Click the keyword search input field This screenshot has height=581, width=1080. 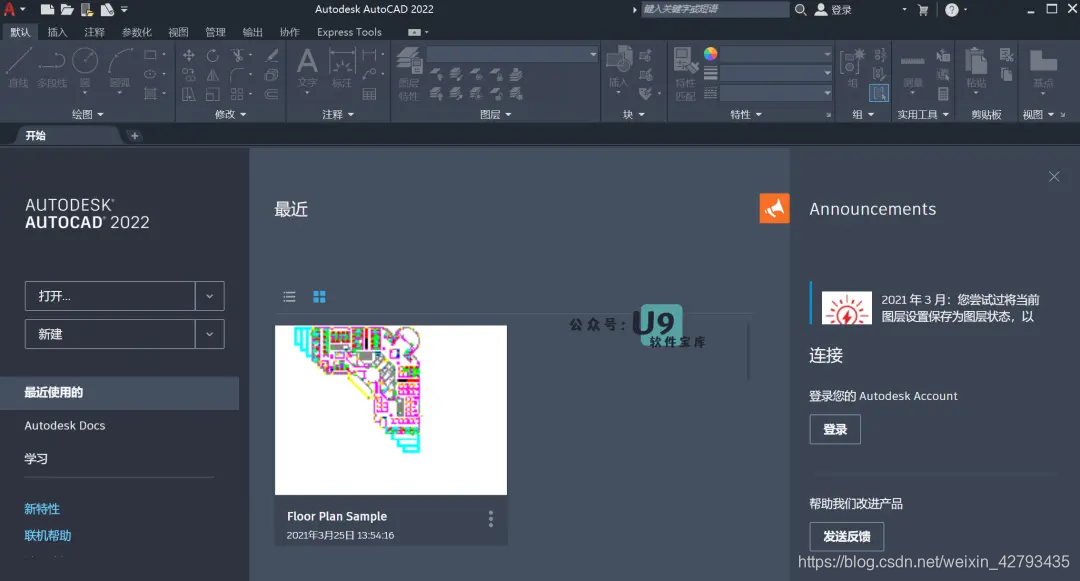click(x=714, y=9)
